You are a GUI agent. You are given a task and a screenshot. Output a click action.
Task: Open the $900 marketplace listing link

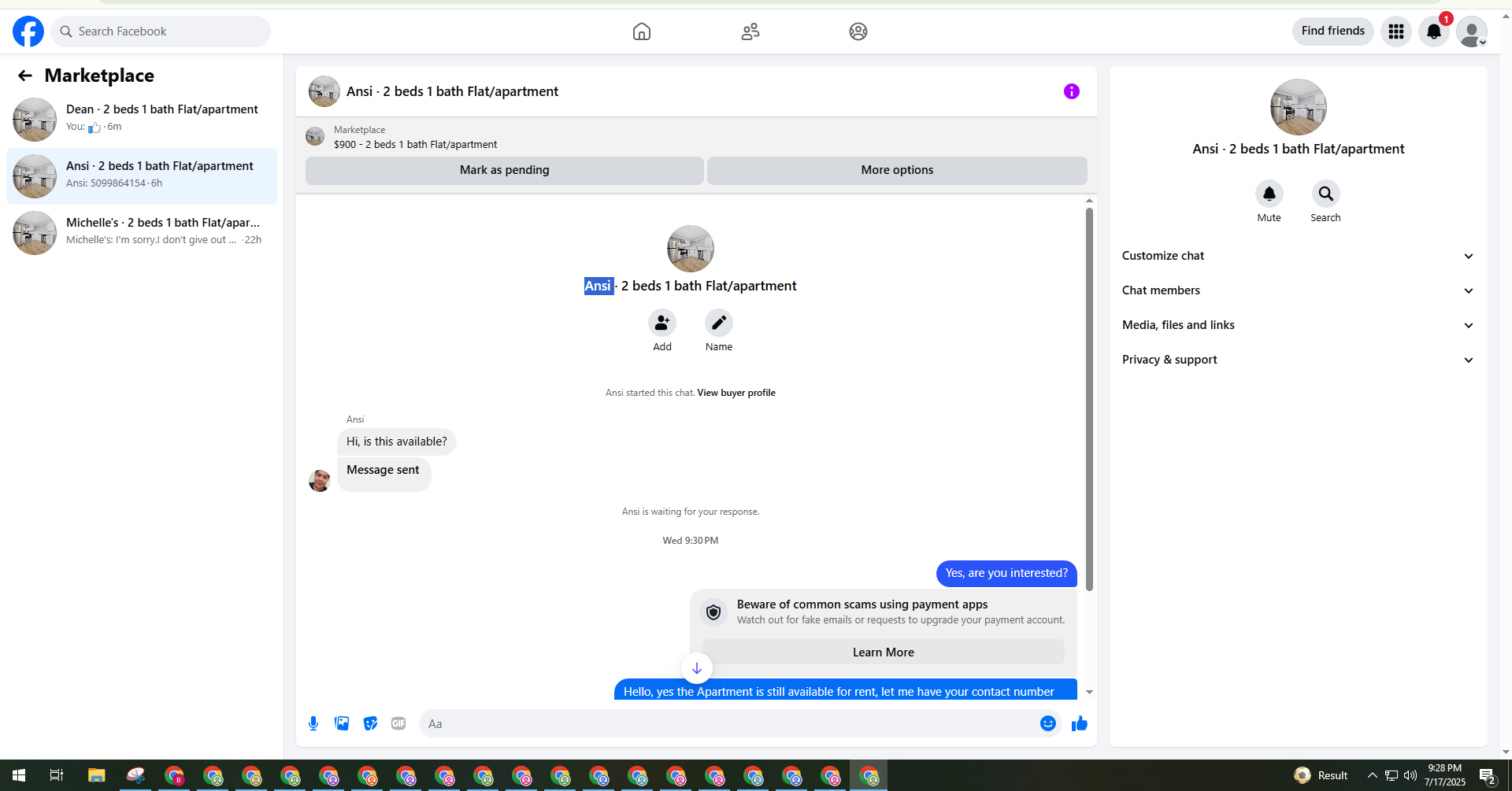[415, 145]
